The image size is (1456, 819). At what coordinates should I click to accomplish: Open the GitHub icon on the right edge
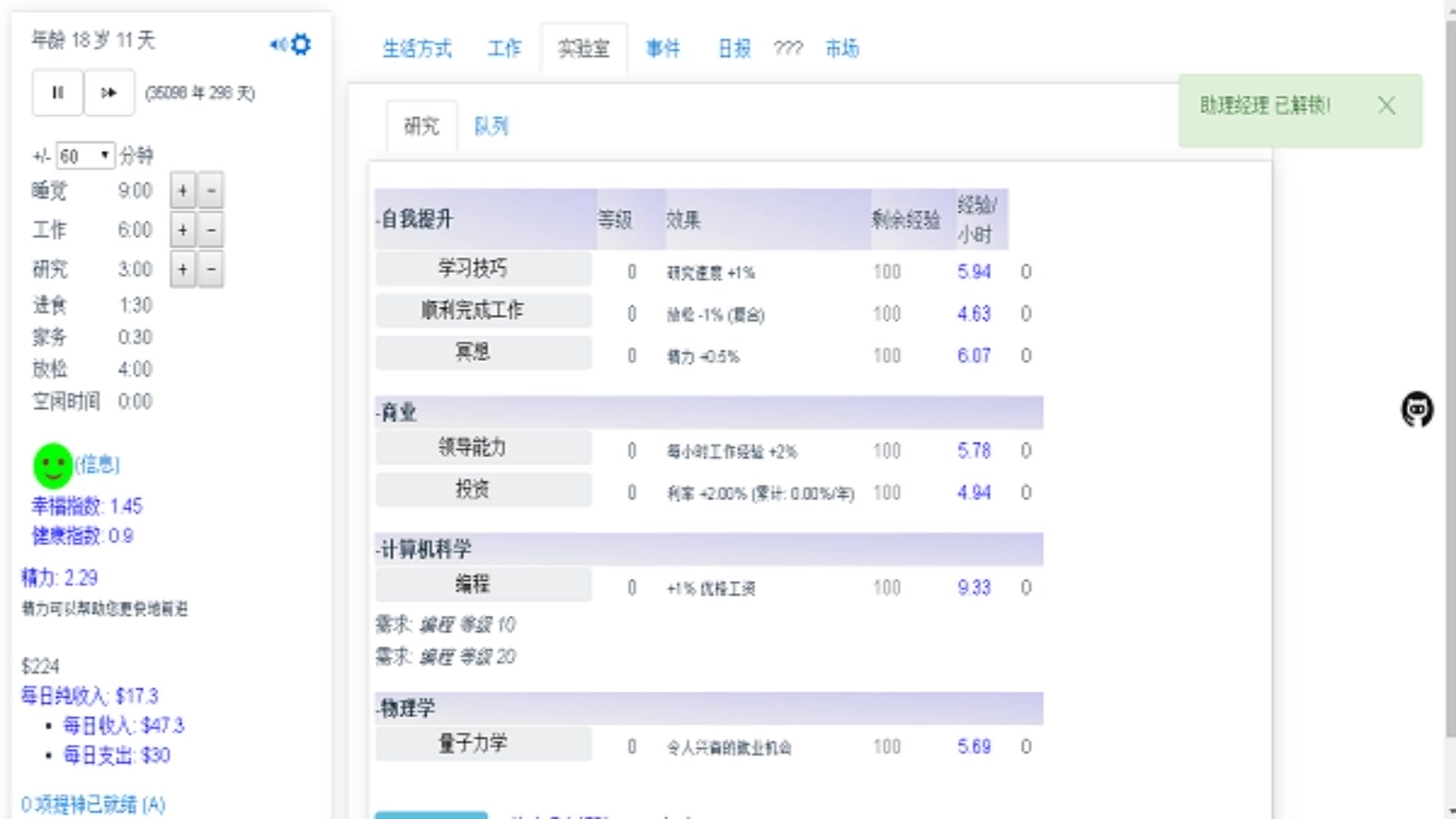1417,409
